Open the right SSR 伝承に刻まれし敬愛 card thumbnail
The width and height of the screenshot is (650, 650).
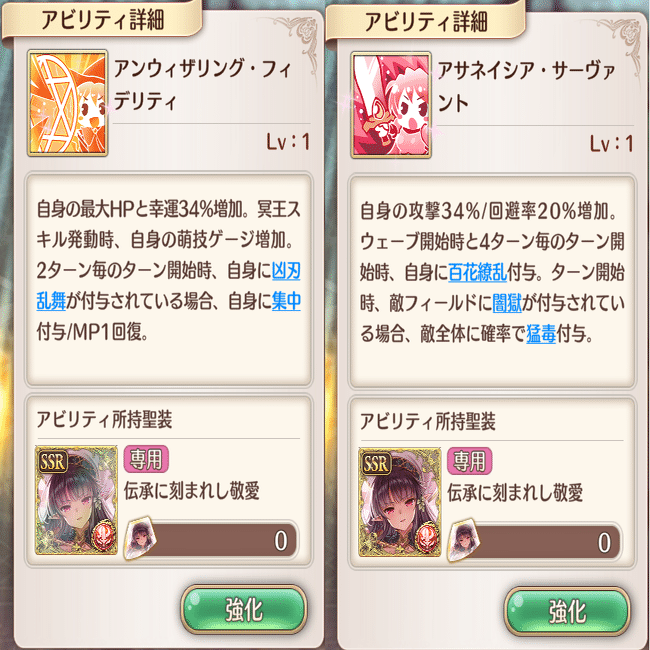pos(400,502)
